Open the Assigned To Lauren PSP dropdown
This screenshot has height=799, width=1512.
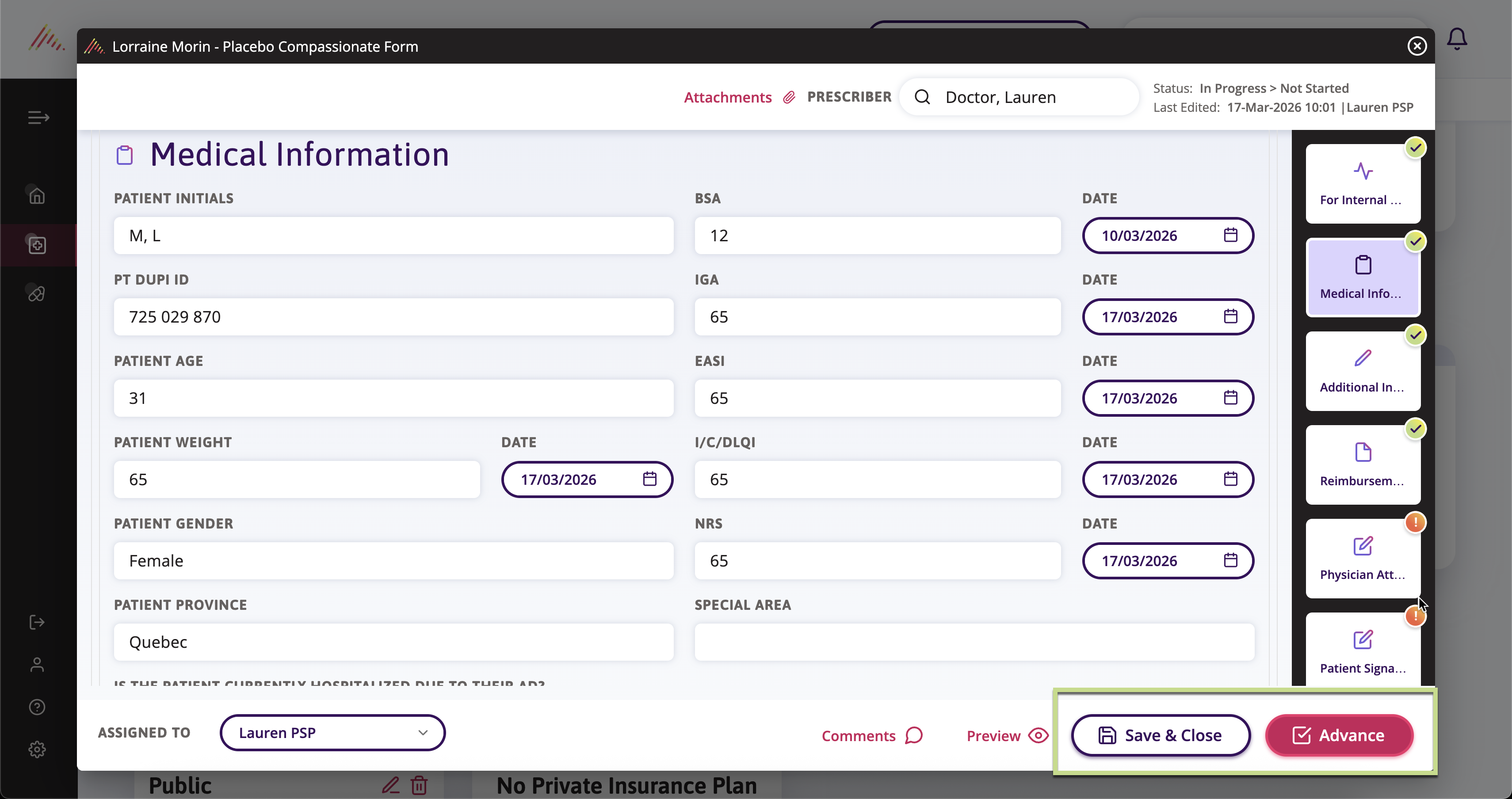pyautogui.click(x=332, y=733)
